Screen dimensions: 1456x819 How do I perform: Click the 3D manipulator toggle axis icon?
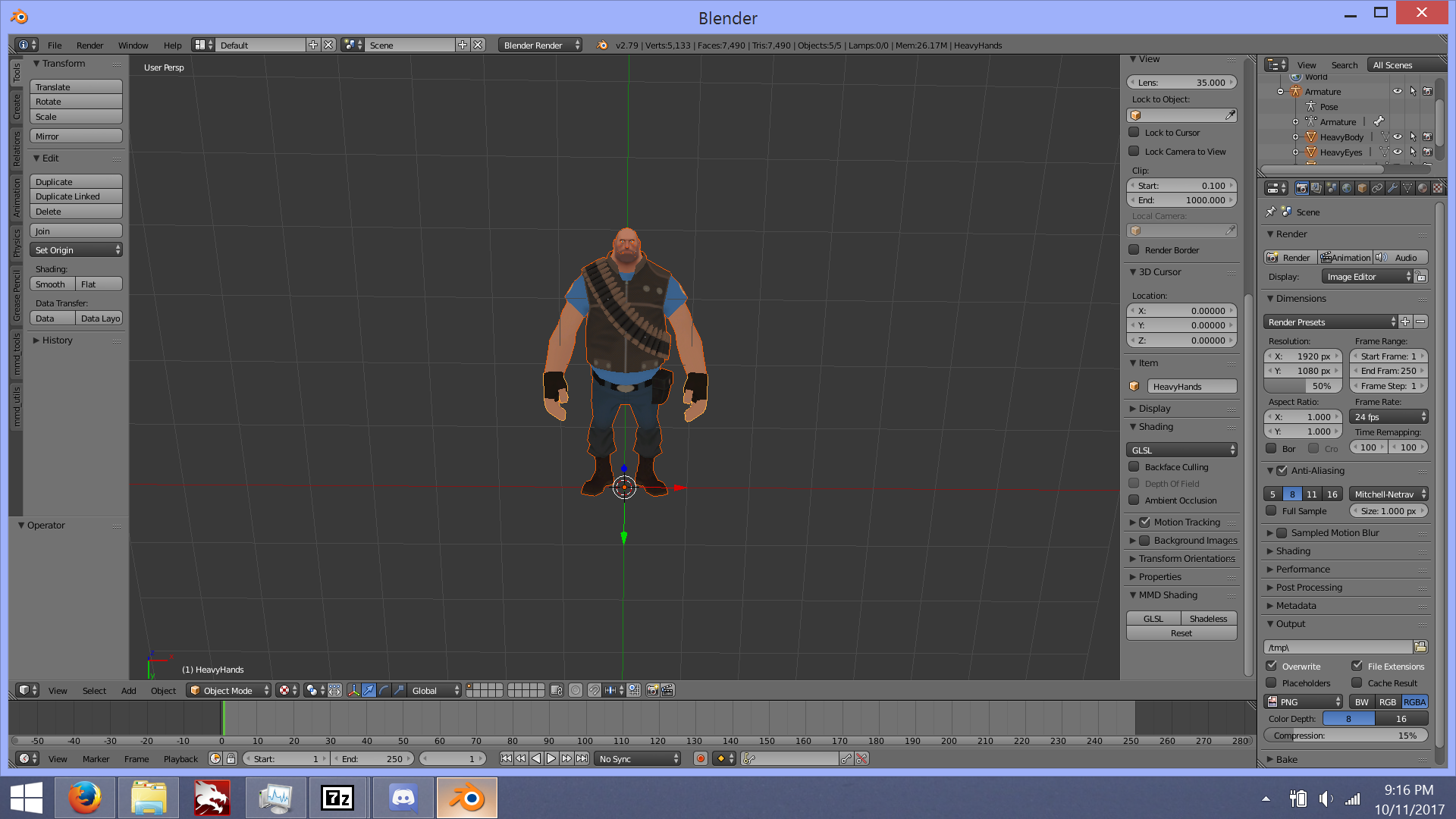click(353, 690)
